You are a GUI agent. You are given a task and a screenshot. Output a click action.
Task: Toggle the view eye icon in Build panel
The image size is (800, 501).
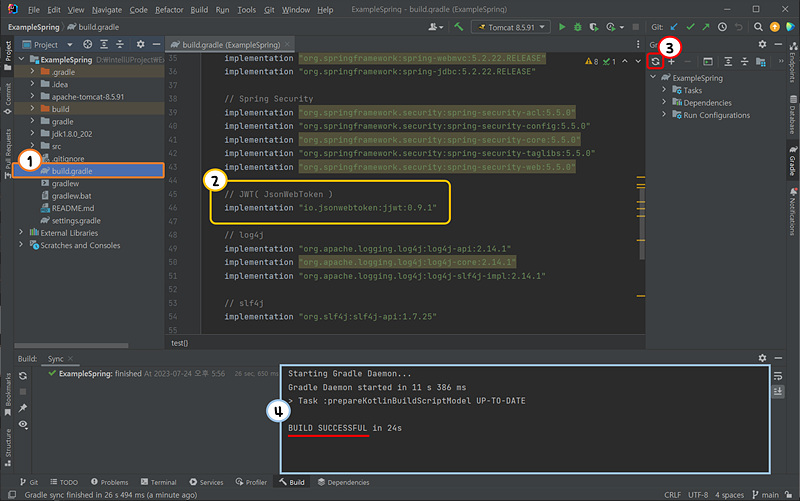[23, 424]
